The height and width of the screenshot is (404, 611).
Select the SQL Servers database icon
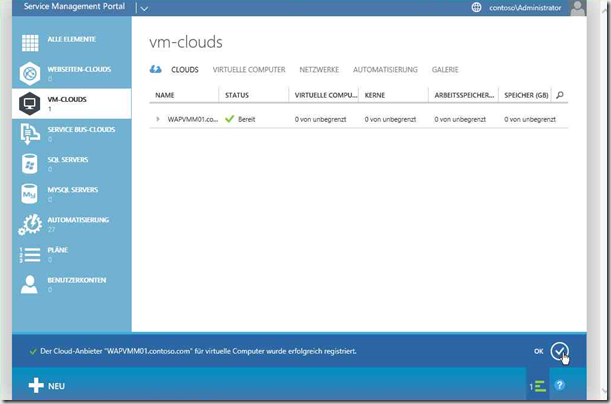click(30, 164)
